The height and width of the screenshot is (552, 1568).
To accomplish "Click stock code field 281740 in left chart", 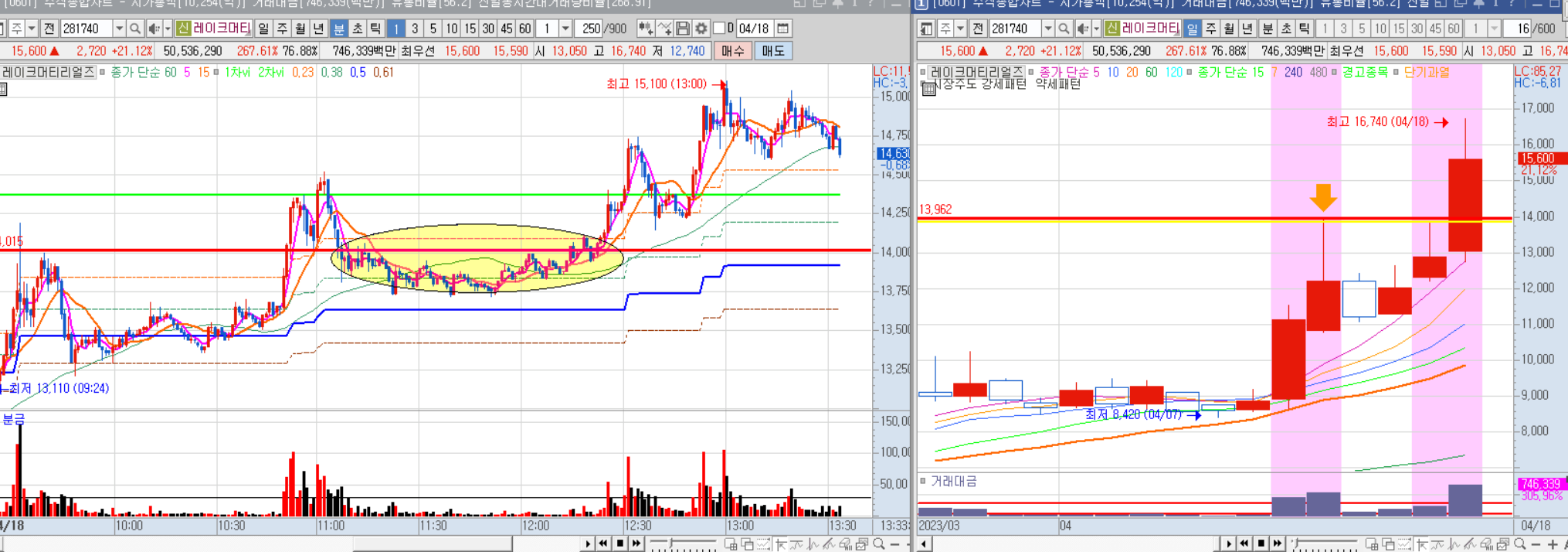I will [86, 29].
